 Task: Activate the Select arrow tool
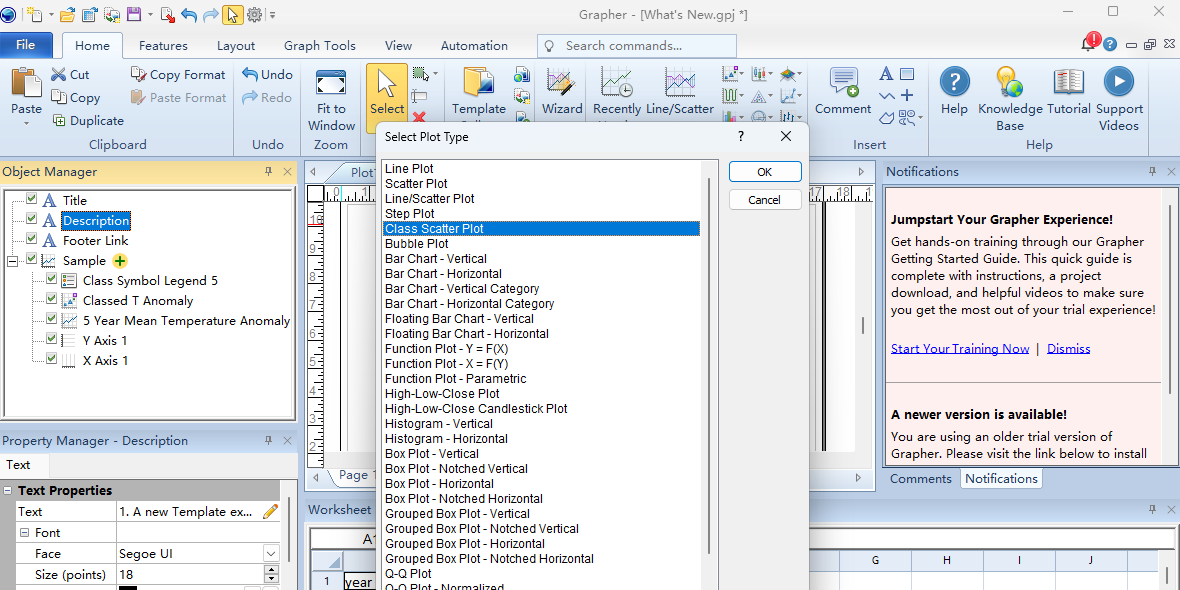pyautogui.click(x=387, y=92)
